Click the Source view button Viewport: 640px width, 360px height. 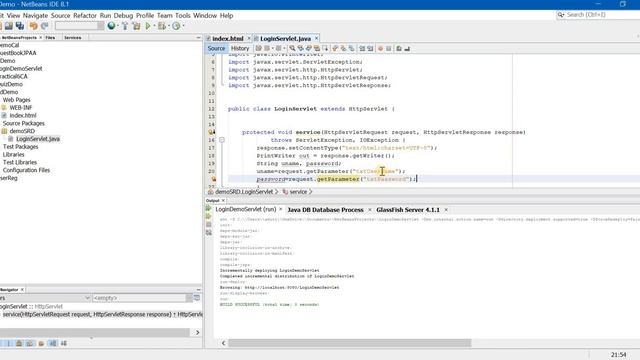tap(216, 49)
